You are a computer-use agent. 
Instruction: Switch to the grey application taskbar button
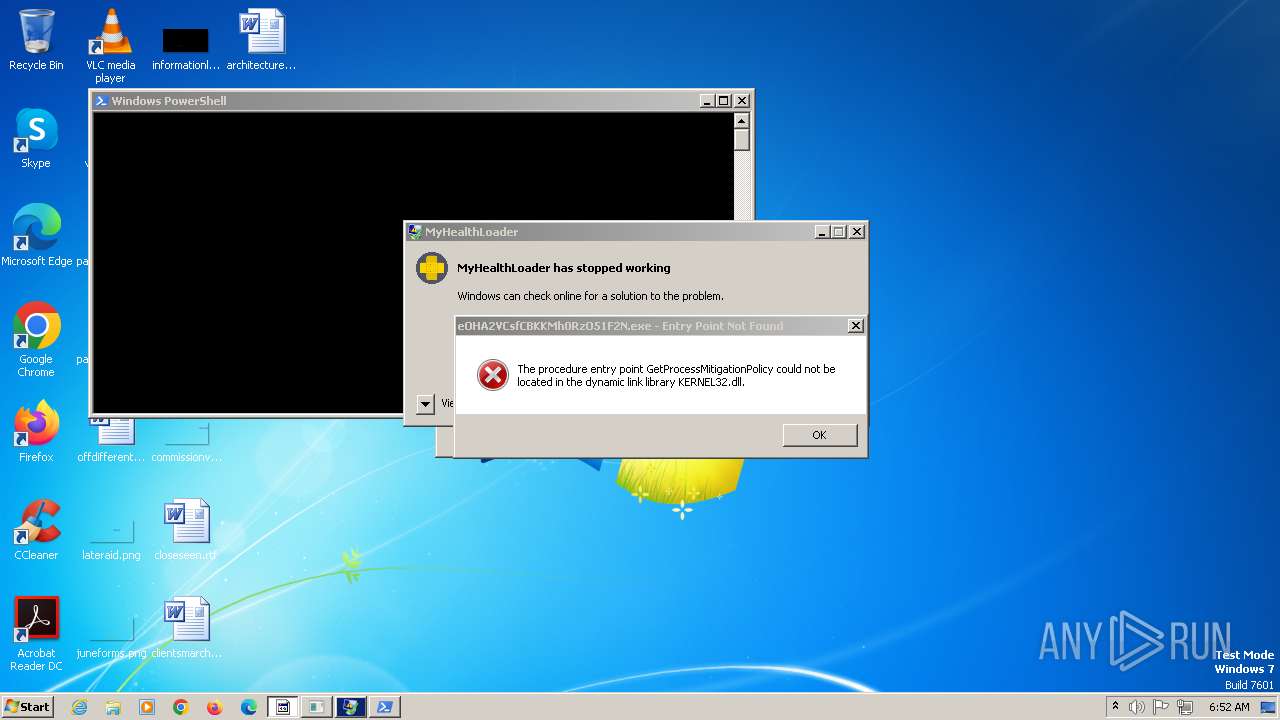tap(317, 707)
